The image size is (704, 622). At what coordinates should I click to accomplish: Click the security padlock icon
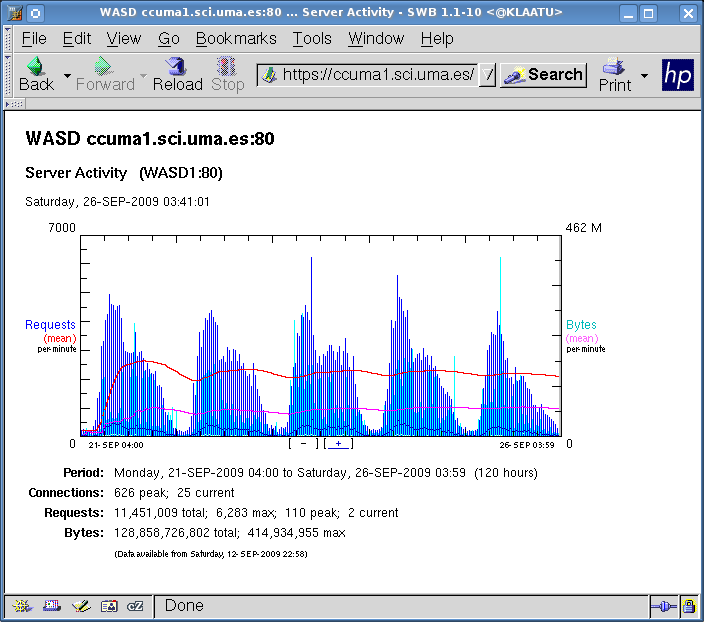689,607
